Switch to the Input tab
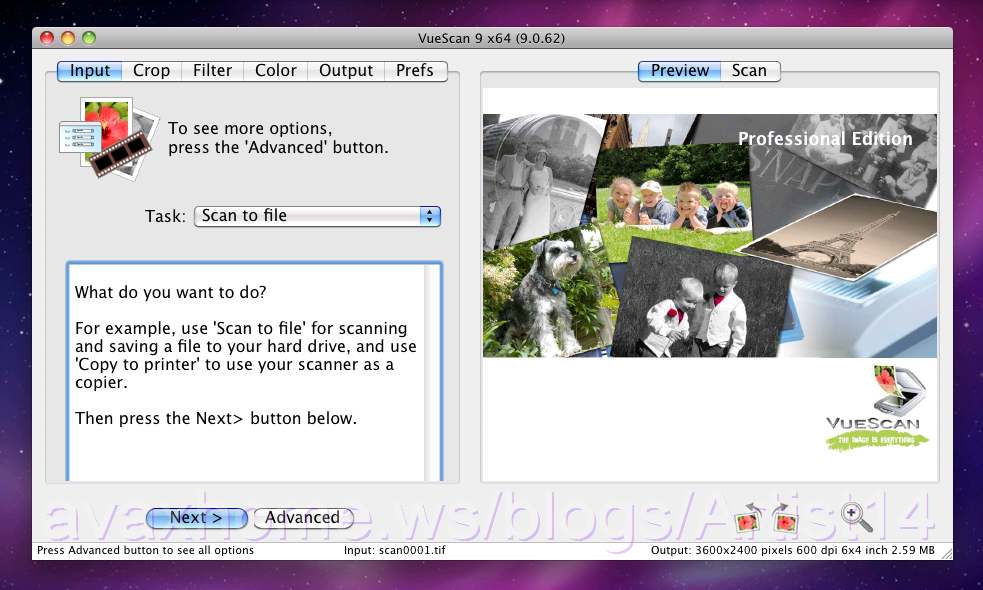Image resolution: width=983 pixels, height=590 pixels. pos(90,71)
